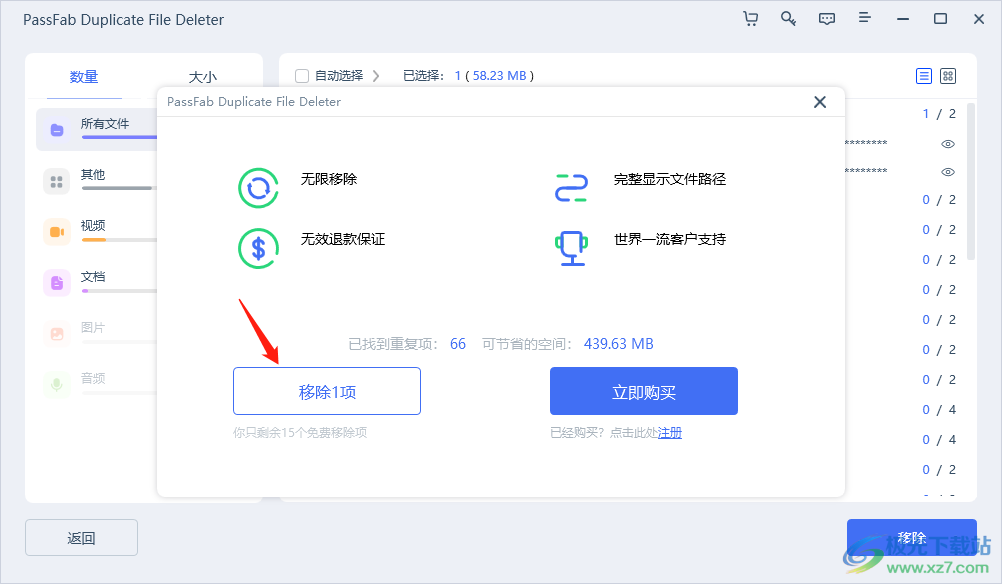
Task: Click the 其他 category icon
Action: (56, 181)
